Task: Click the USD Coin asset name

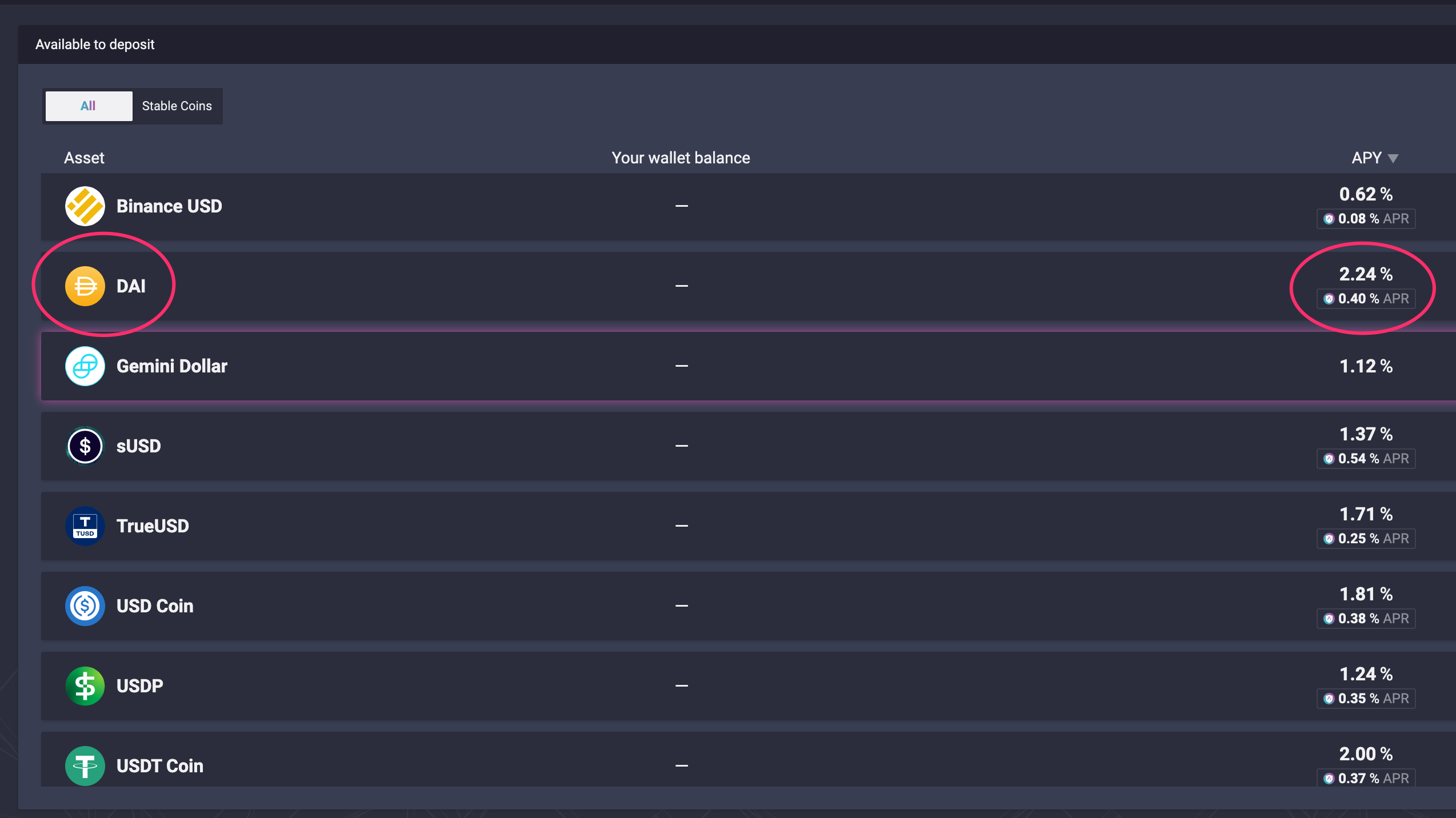Action: pyautogui.click(x=155, y=606)
